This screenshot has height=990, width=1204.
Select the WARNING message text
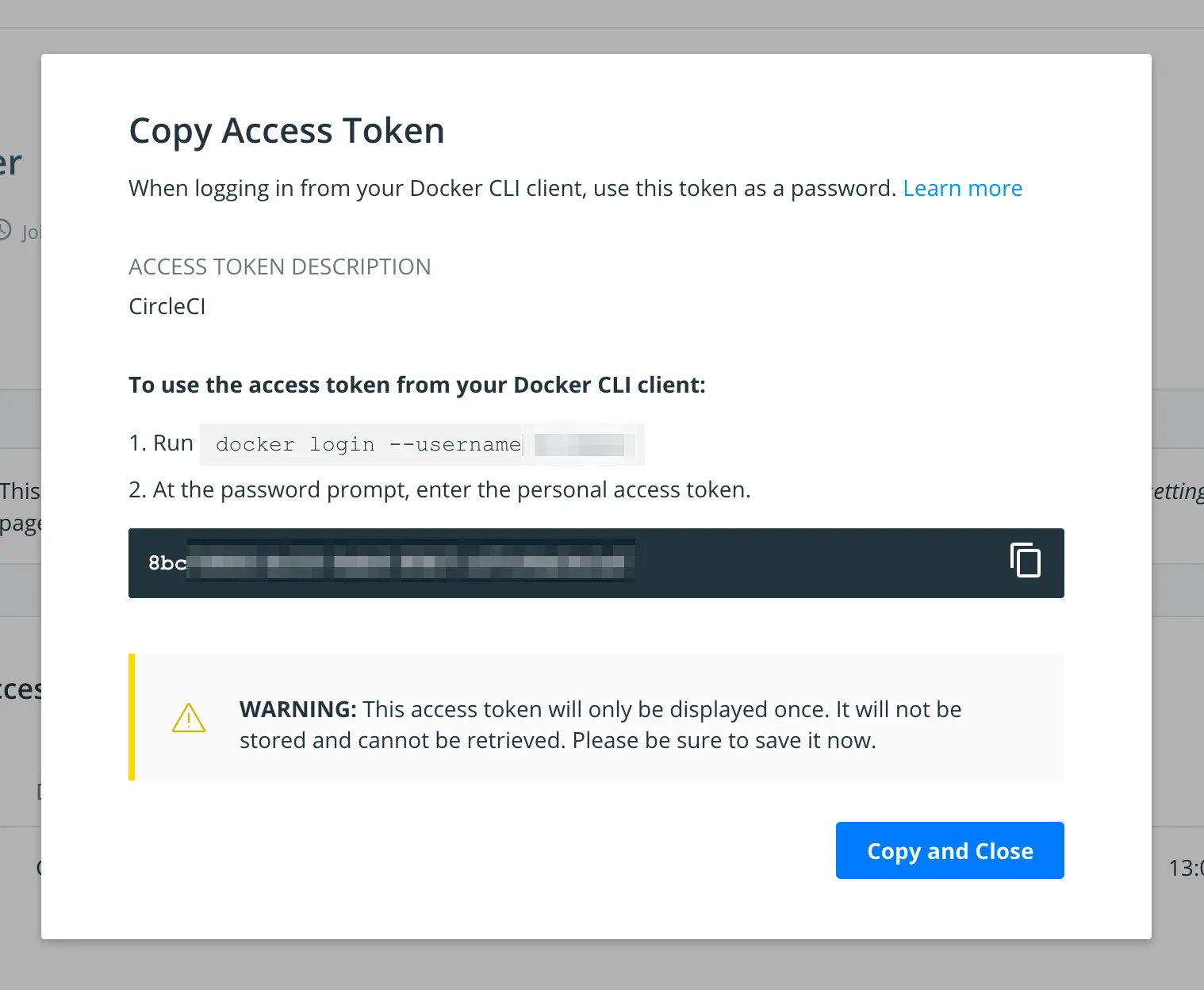point(599,723)
